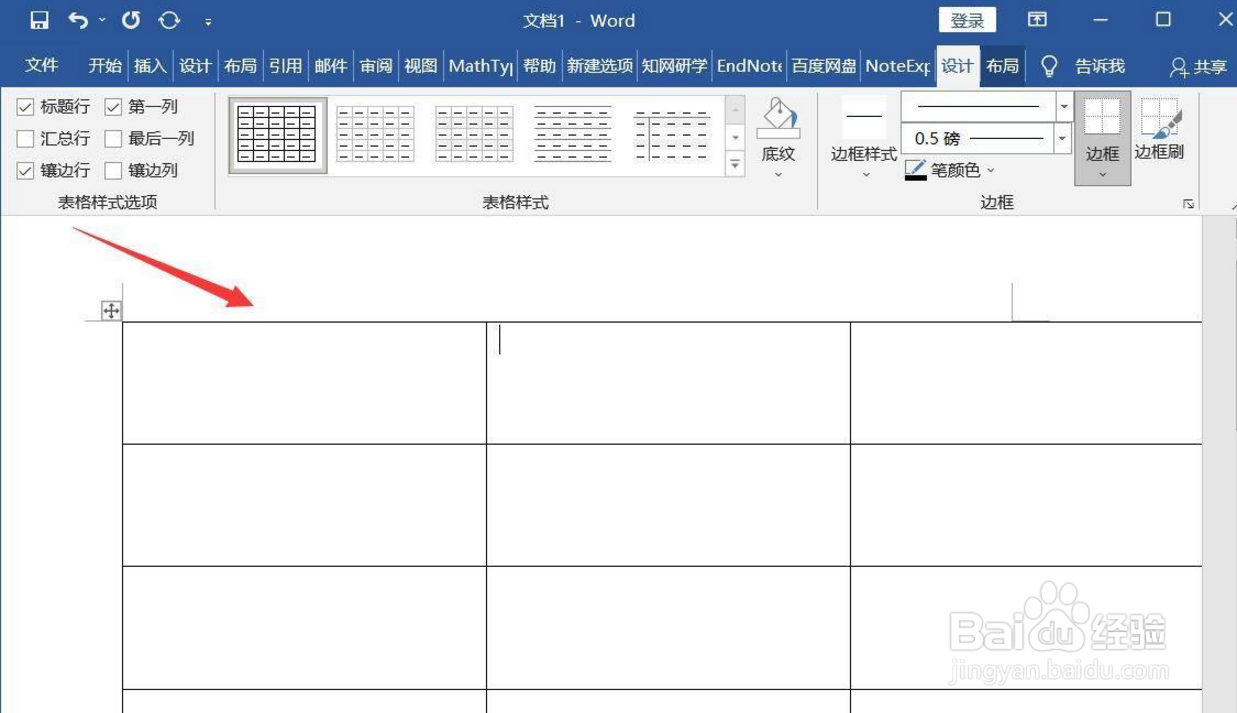
Task: Switch to the 审阅 tab
Action: pyautogui.click(x=376, y=65)
